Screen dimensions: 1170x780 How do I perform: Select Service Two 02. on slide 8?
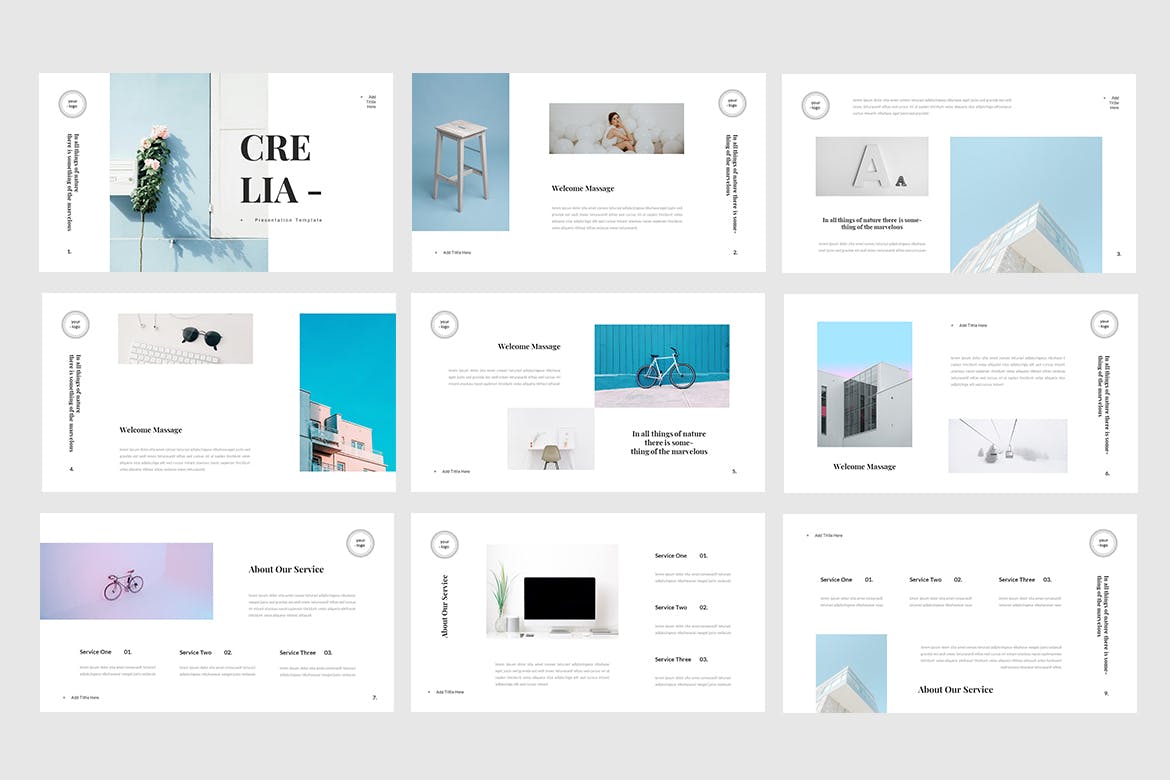(681, 607)
